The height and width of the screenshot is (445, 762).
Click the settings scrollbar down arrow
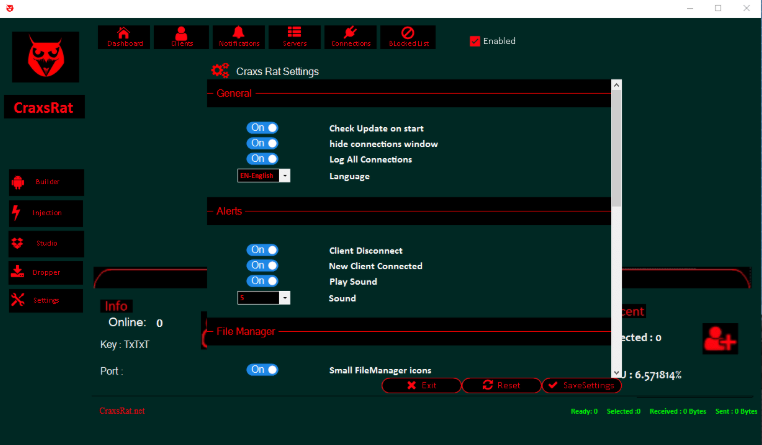[x=616, y=373]
